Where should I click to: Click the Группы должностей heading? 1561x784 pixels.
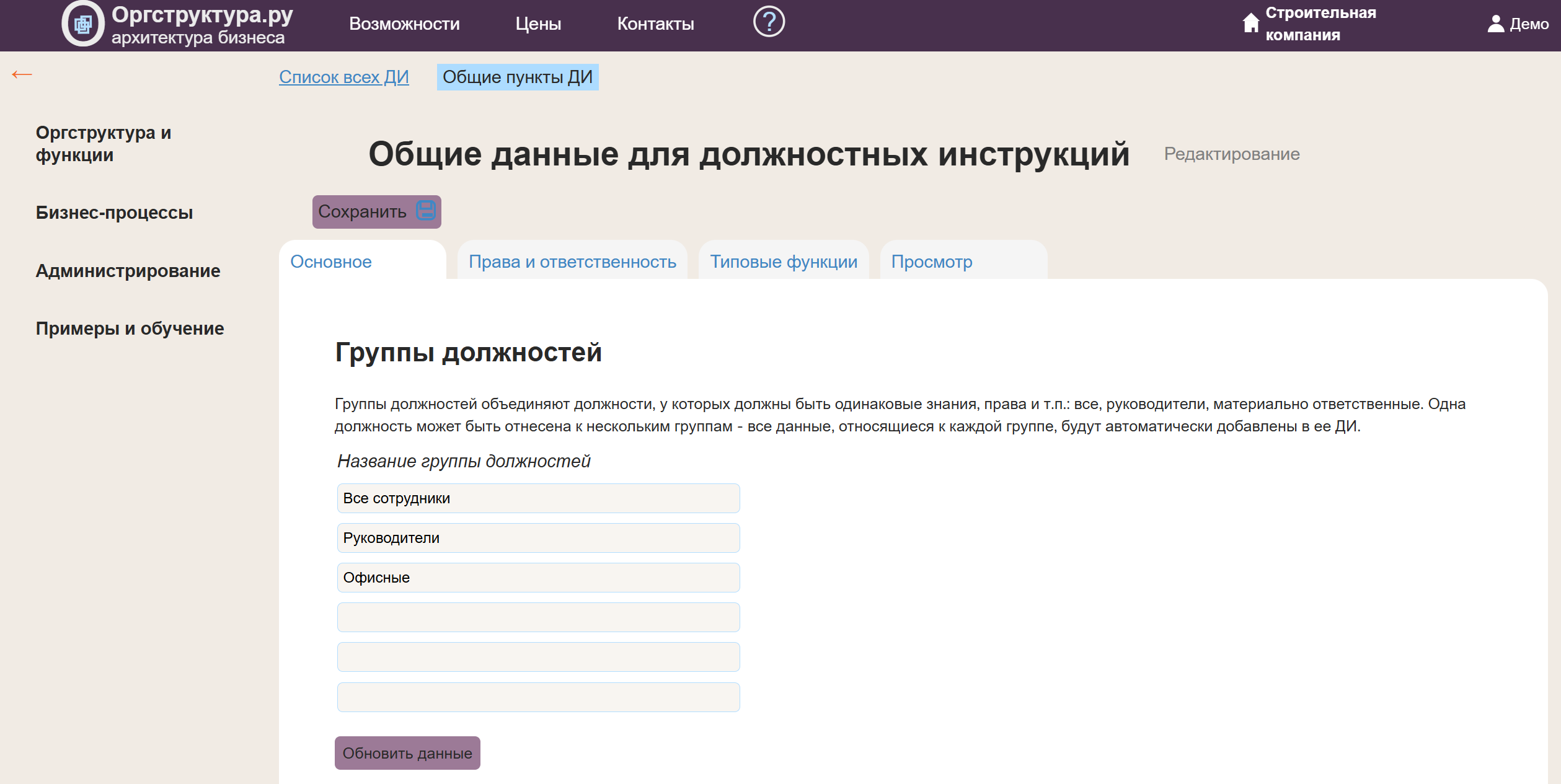pyautogui.click(x=469, y=353)
